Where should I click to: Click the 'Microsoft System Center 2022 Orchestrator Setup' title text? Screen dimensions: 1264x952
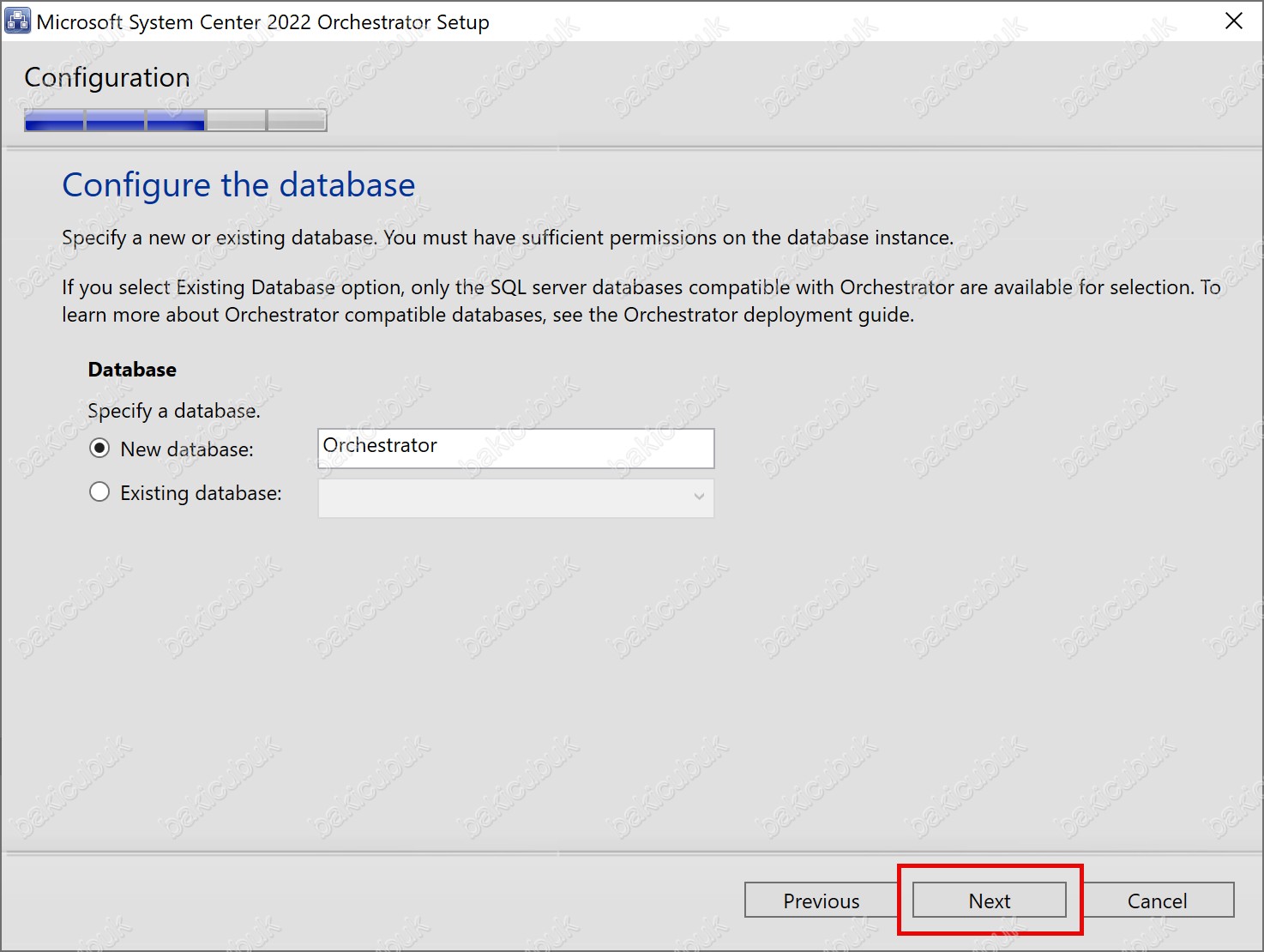pos(262,22)
